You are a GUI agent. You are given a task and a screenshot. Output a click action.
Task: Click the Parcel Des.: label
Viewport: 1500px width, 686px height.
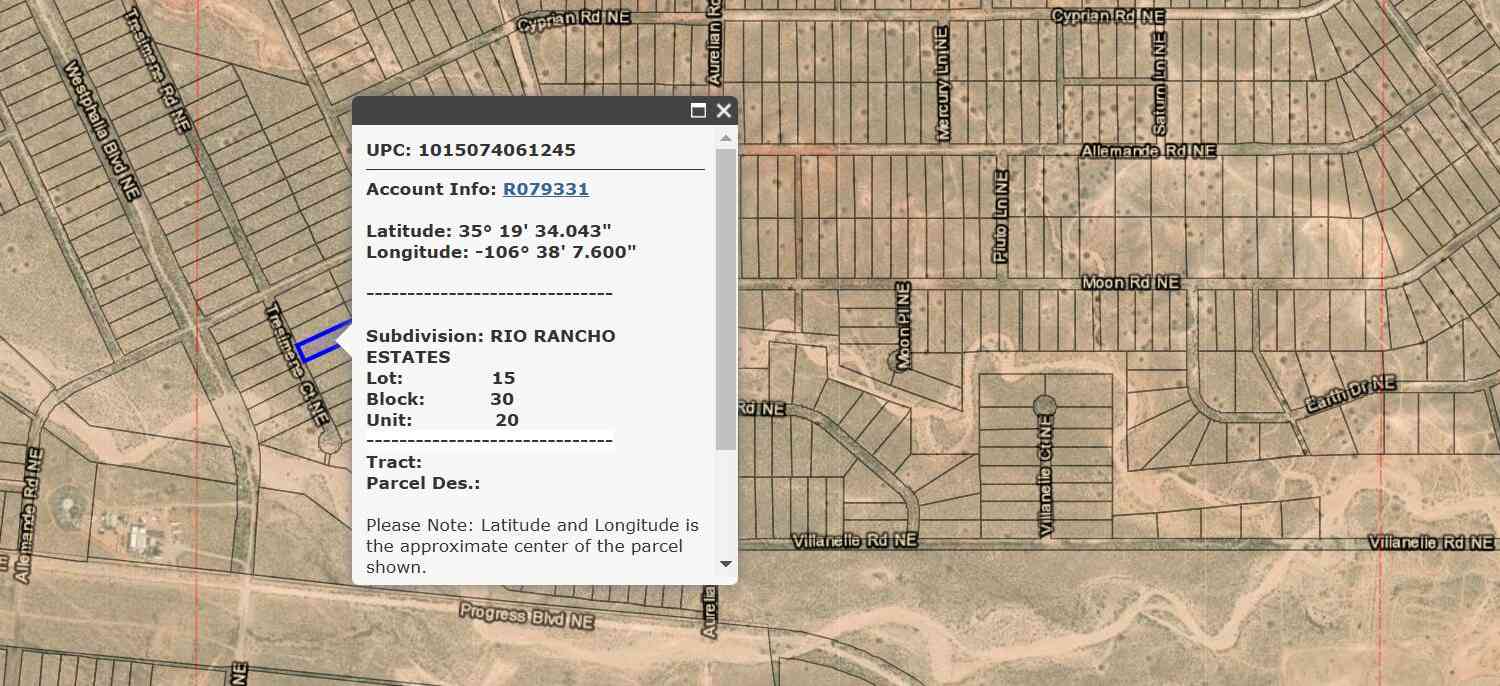pos(423,483)
